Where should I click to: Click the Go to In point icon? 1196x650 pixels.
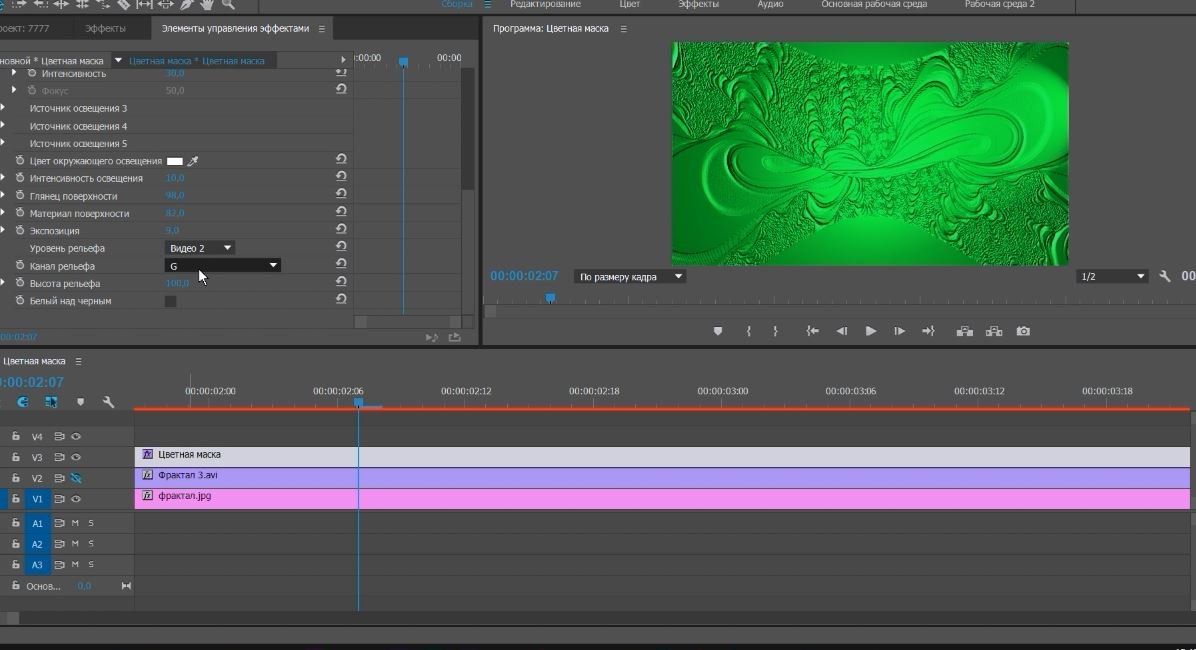coord(812,331)
